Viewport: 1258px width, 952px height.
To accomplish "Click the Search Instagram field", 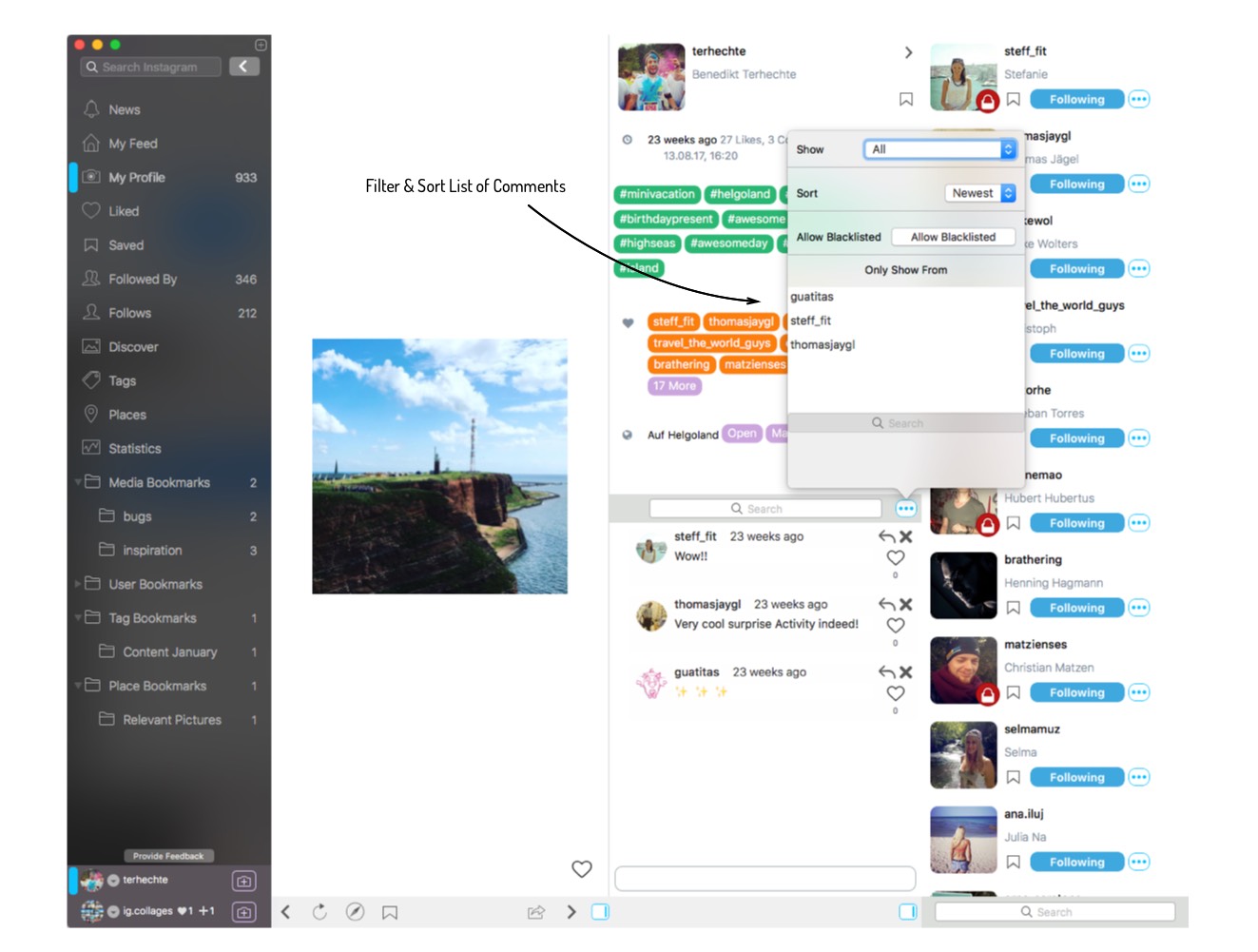I will (151, 67).
